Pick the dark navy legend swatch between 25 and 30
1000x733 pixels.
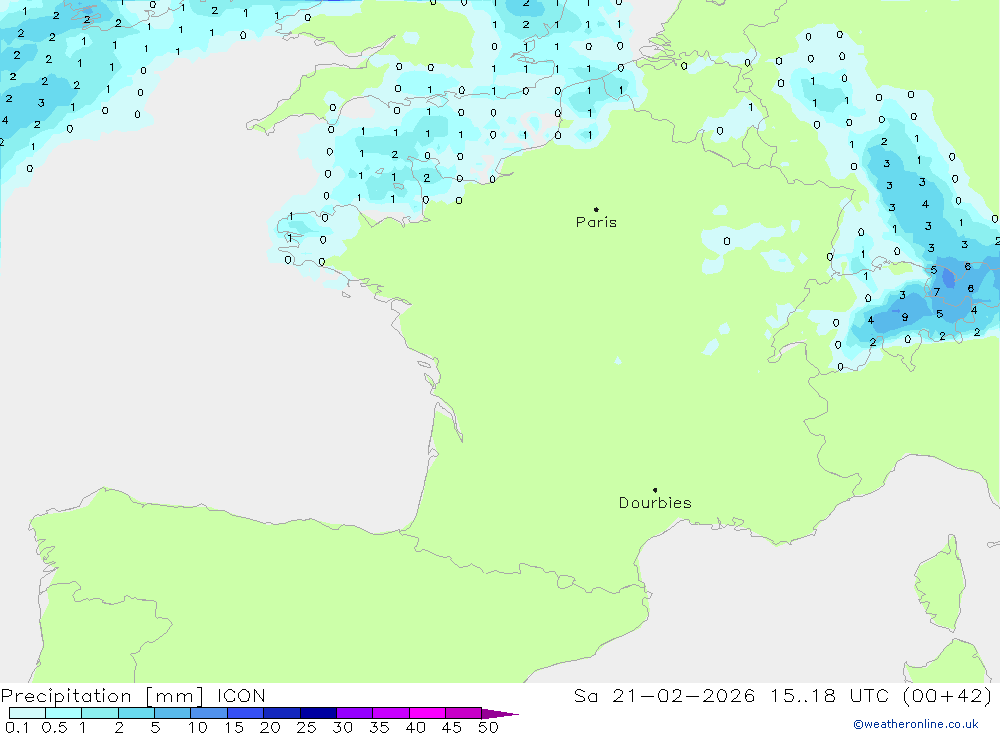[318, 713]
